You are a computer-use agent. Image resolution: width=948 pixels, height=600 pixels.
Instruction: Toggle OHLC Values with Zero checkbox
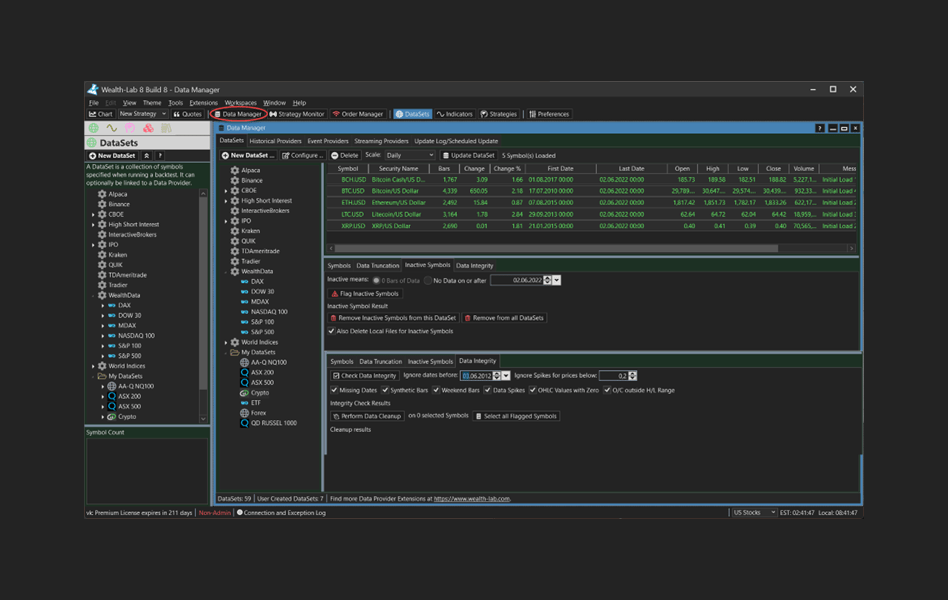[533, 390]
